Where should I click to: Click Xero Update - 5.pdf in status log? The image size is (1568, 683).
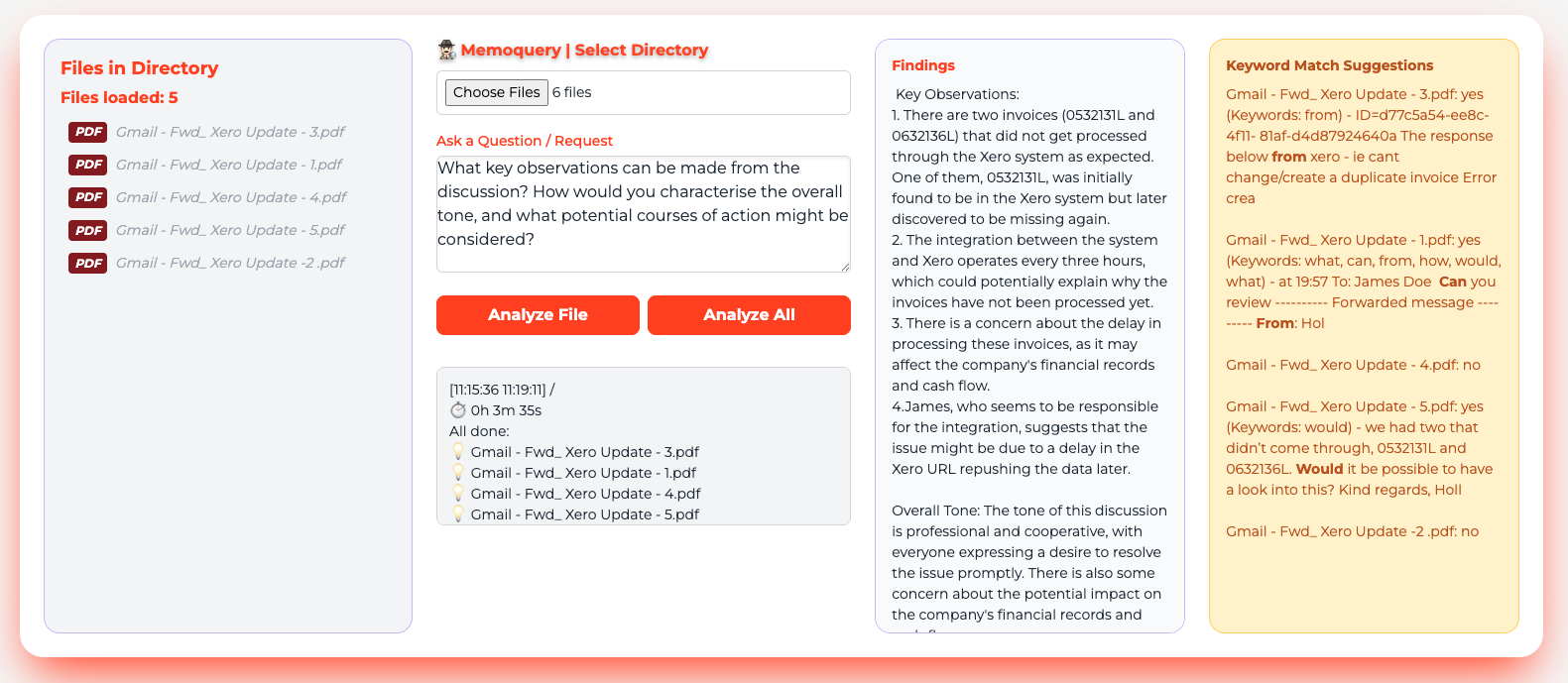(584, 514)
